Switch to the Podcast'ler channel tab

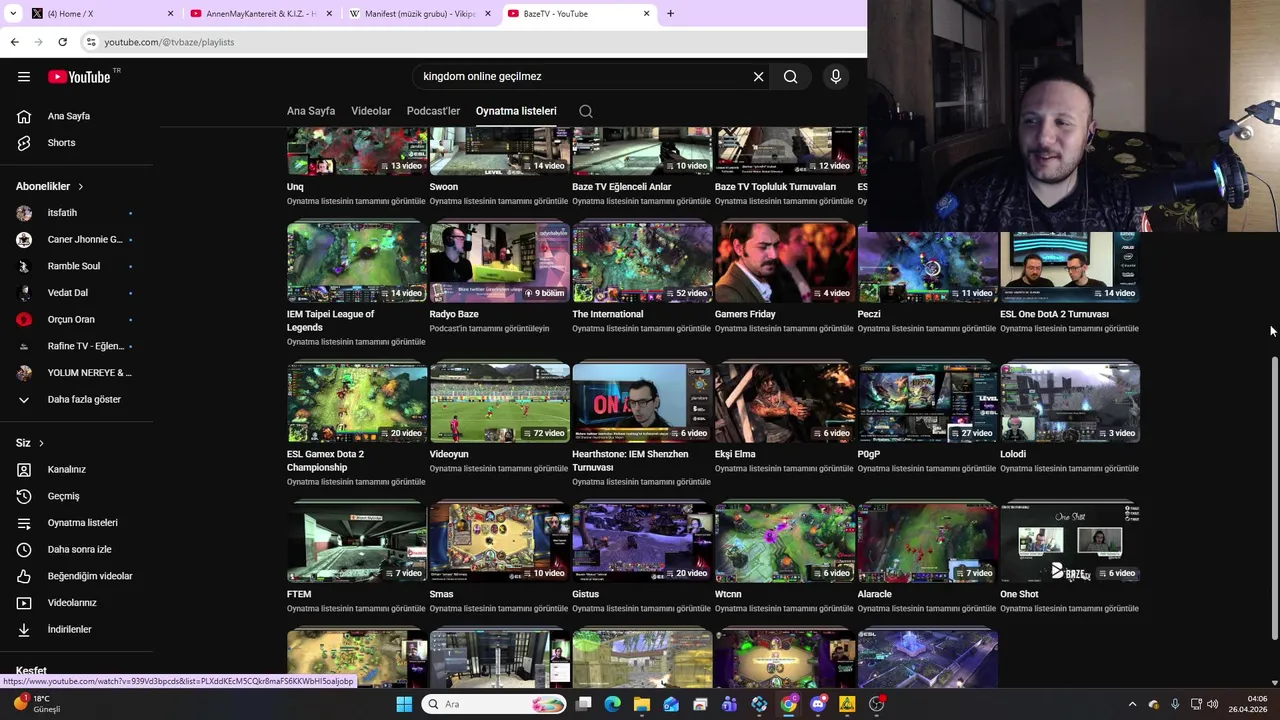pos(433,111)
